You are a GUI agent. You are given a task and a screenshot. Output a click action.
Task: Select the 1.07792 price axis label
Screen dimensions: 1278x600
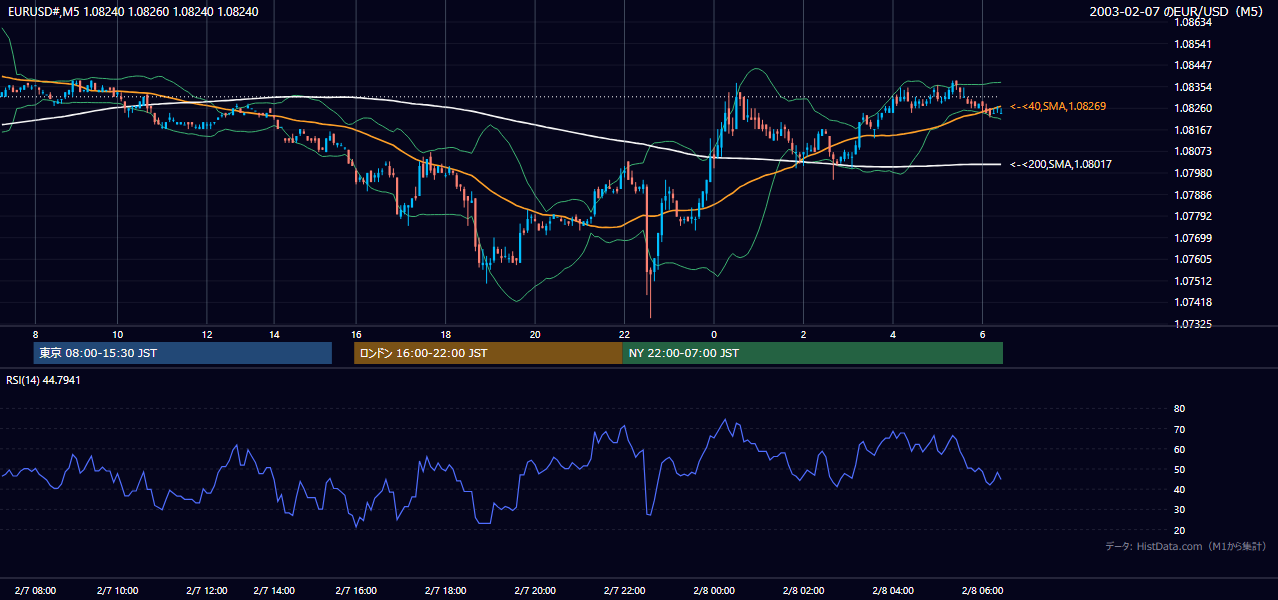click(x=1194, y=216)
